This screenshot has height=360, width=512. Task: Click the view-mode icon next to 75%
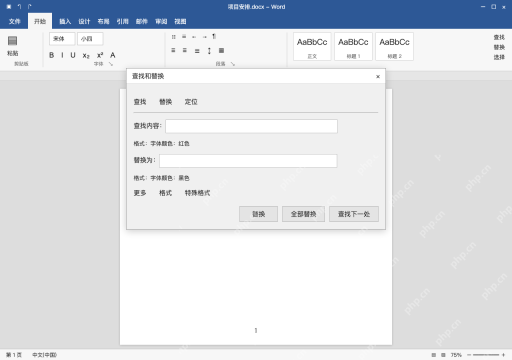click(x=443, y=355)
